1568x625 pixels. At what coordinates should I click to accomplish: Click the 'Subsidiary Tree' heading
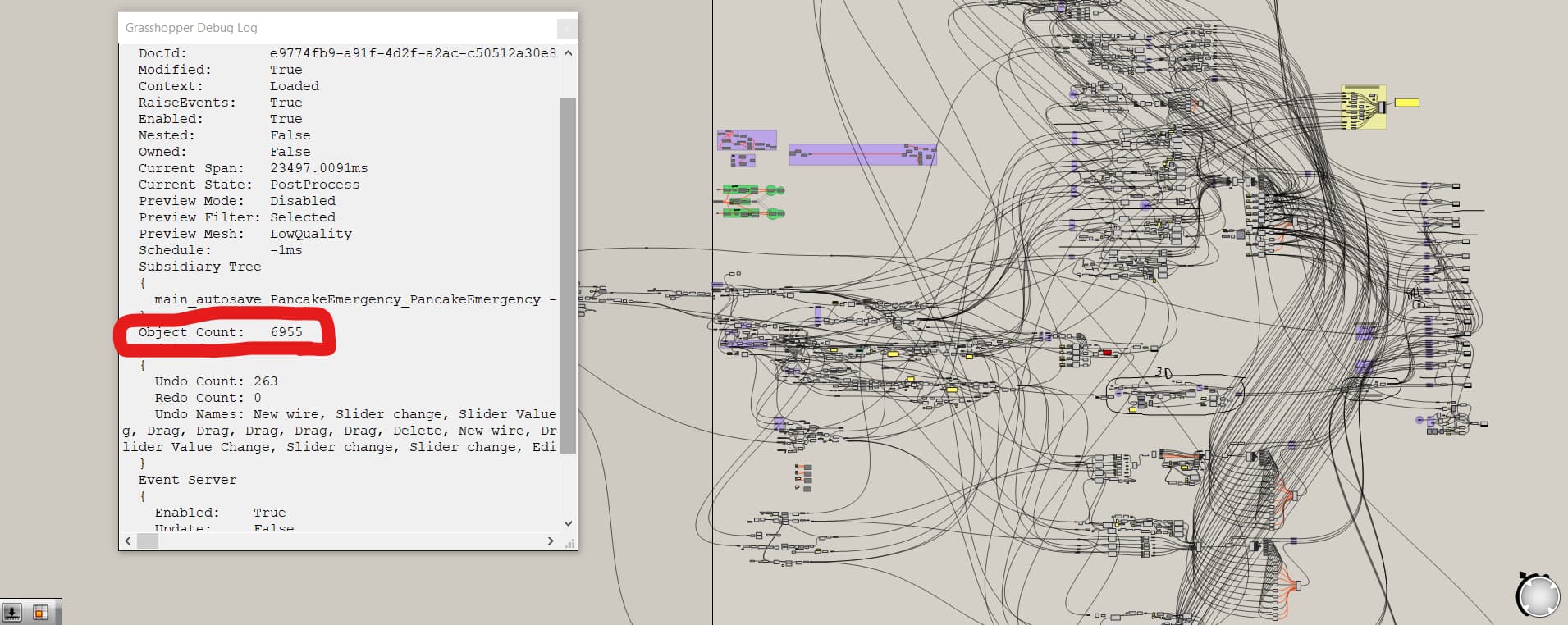[x=199, y=267]
